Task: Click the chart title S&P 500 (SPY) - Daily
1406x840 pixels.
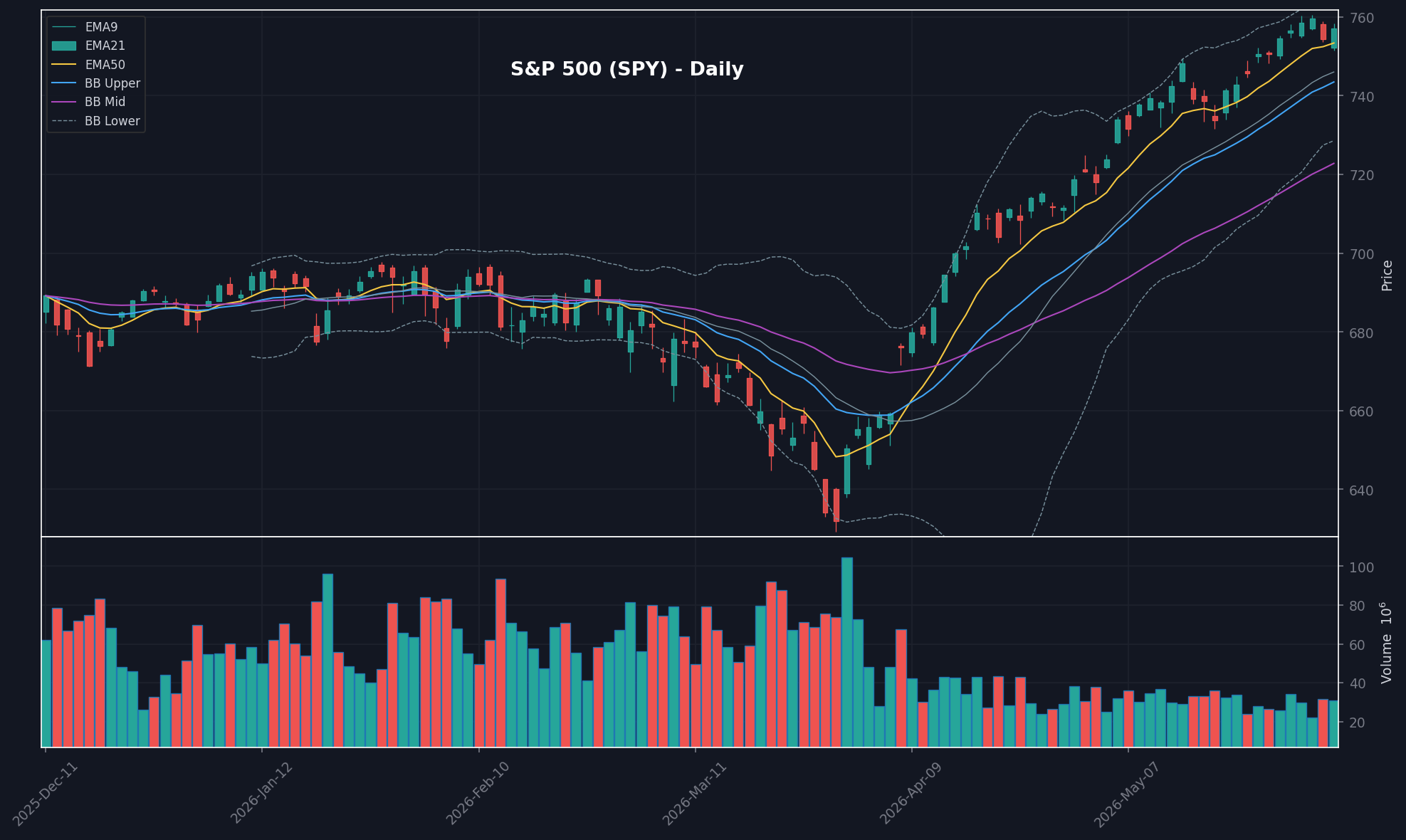Action: tap(626, 69)
